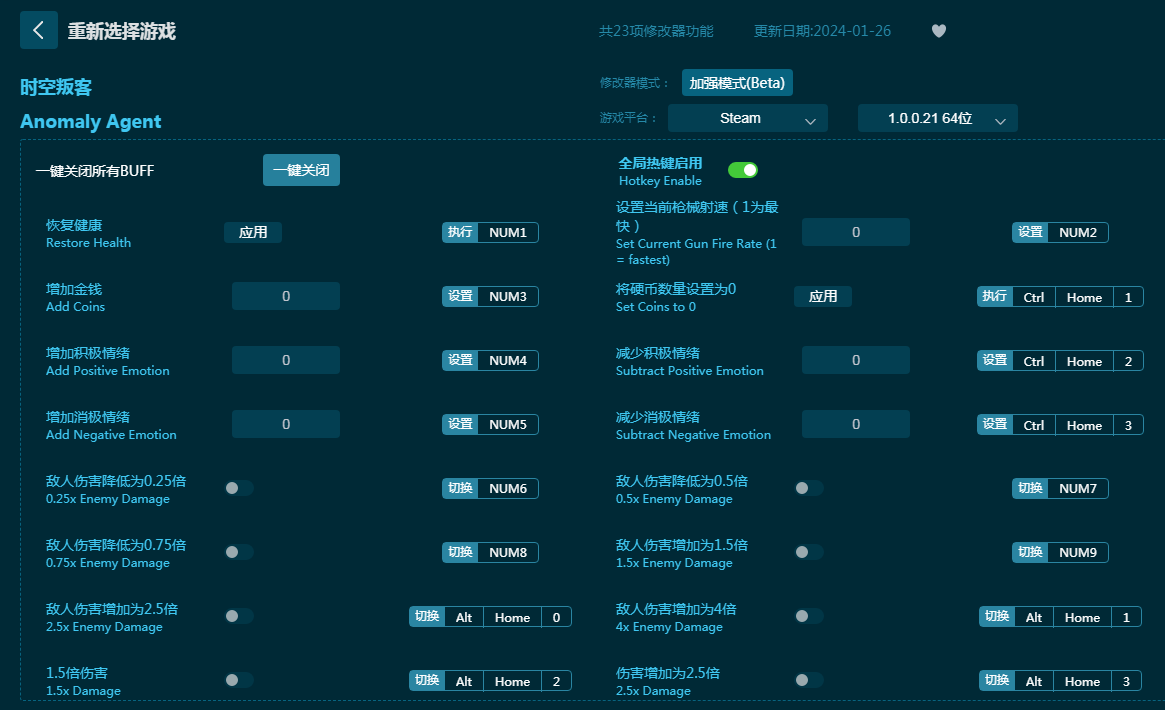Switch on the 2.5x Damage toggle
1165x710 pixels.
(x=808, y=680)
